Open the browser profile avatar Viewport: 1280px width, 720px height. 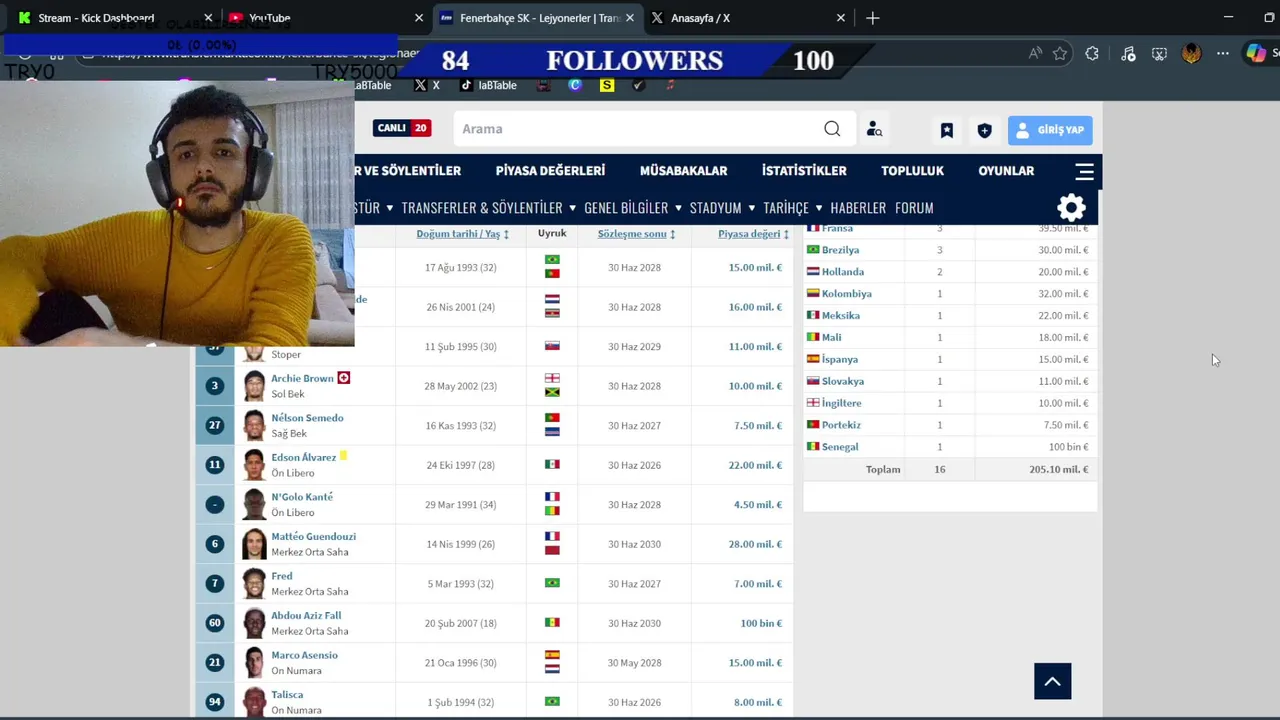coord(1191,54)
